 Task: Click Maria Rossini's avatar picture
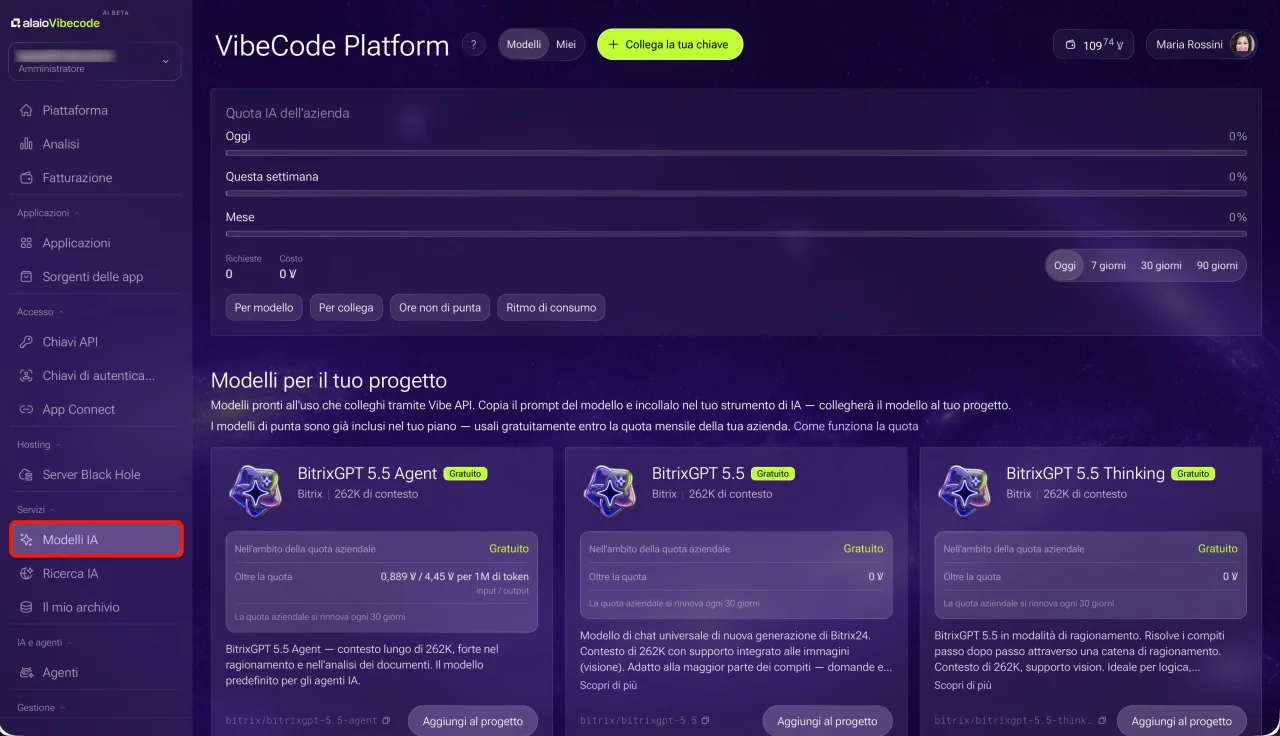(1242, 44)
